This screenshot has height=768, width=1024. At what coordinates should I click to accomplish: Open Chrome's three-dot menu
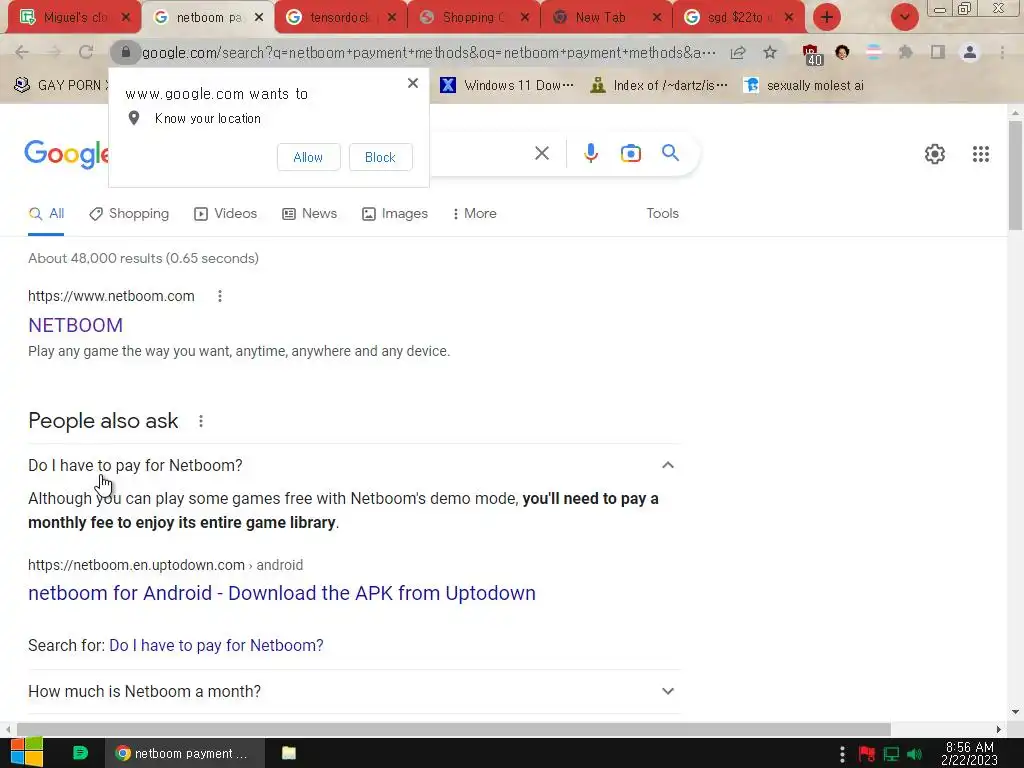pyautogui.click(x=1002, y=52)
